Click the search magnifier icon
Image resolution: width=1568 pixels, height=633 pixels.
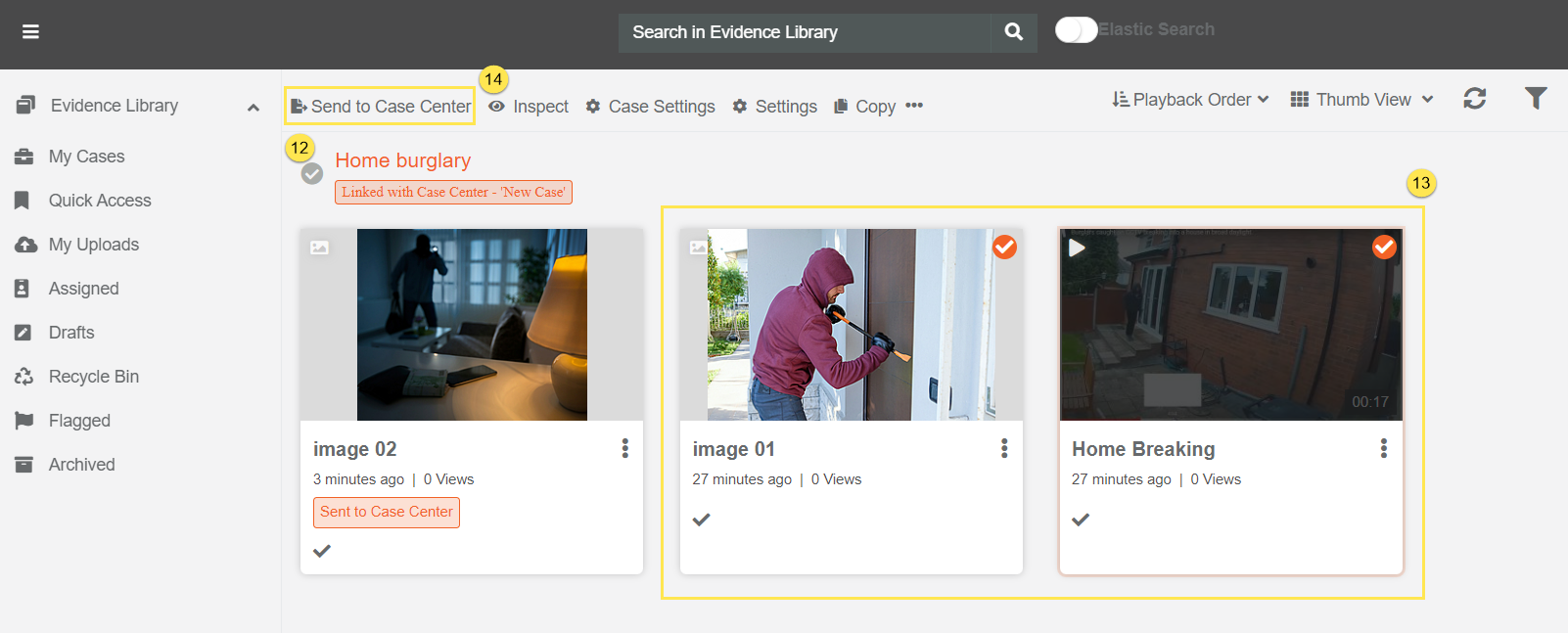click(x=1014, y=32)
